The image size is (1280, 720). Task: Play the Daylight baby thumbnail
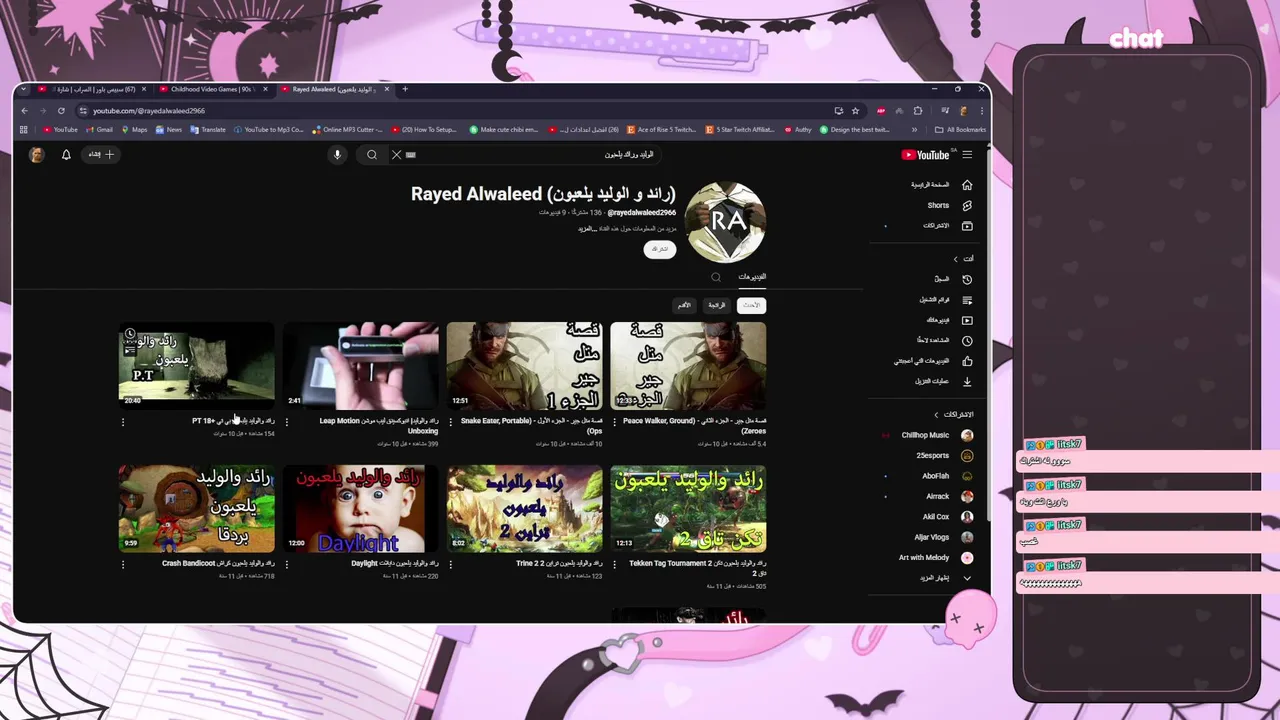(x=361, y=508)
